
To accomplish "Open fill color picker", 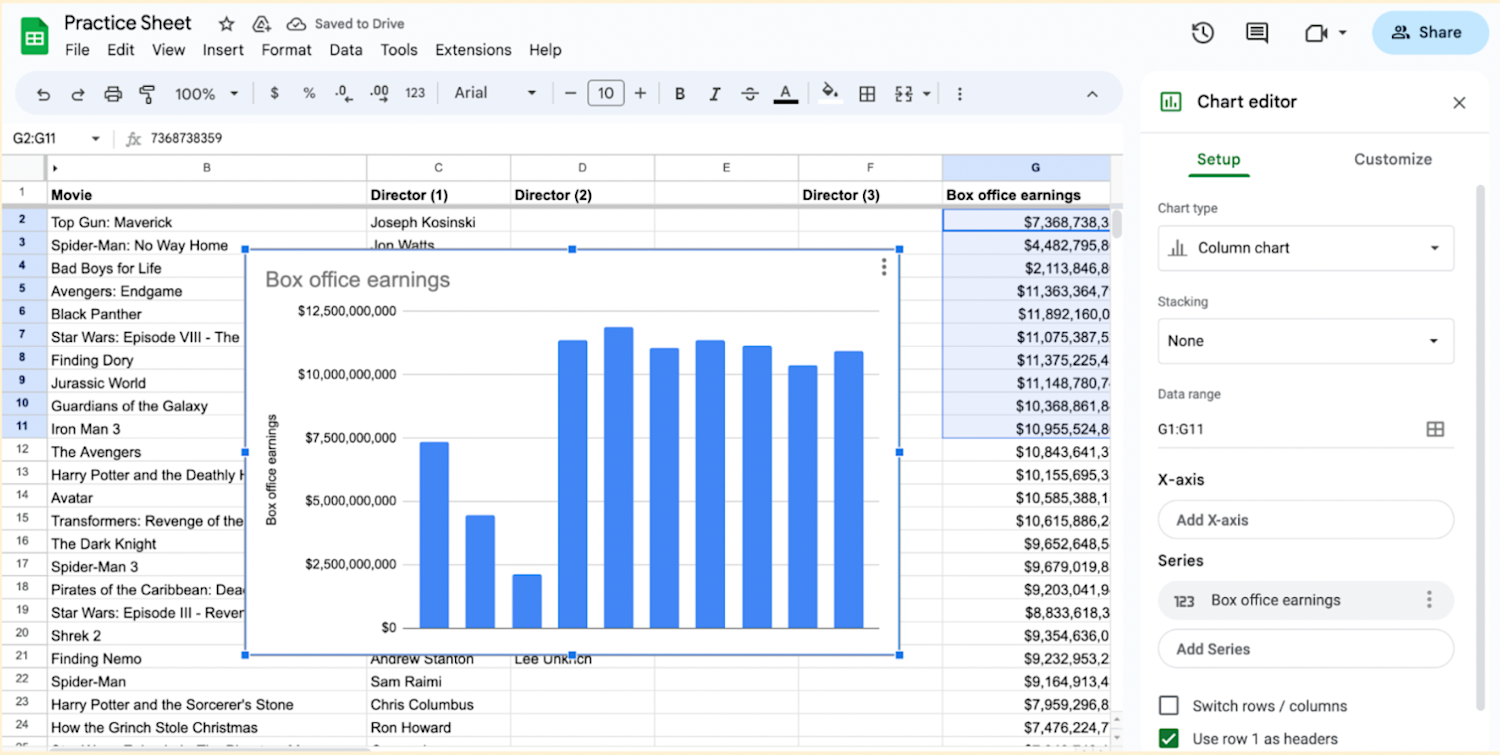I will pyautogui.click(x=830, y=93).
